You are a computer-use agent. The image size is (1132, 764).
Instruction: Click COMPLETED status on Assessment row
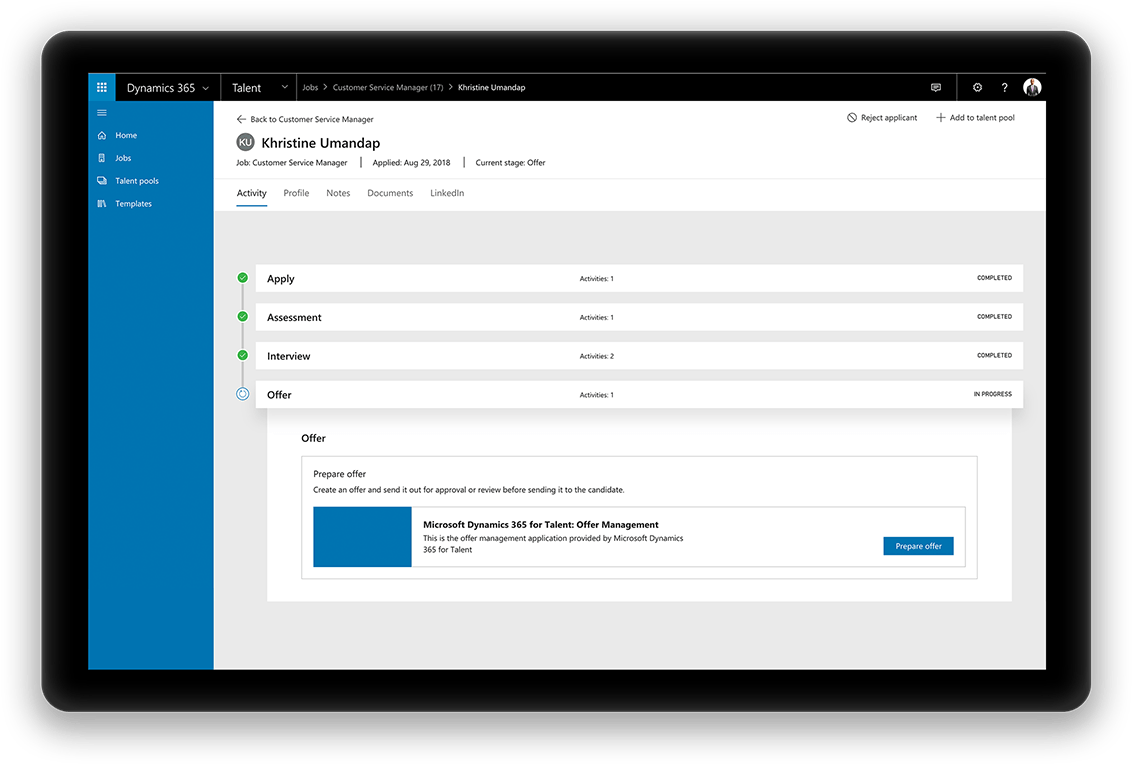pos(995,317)
